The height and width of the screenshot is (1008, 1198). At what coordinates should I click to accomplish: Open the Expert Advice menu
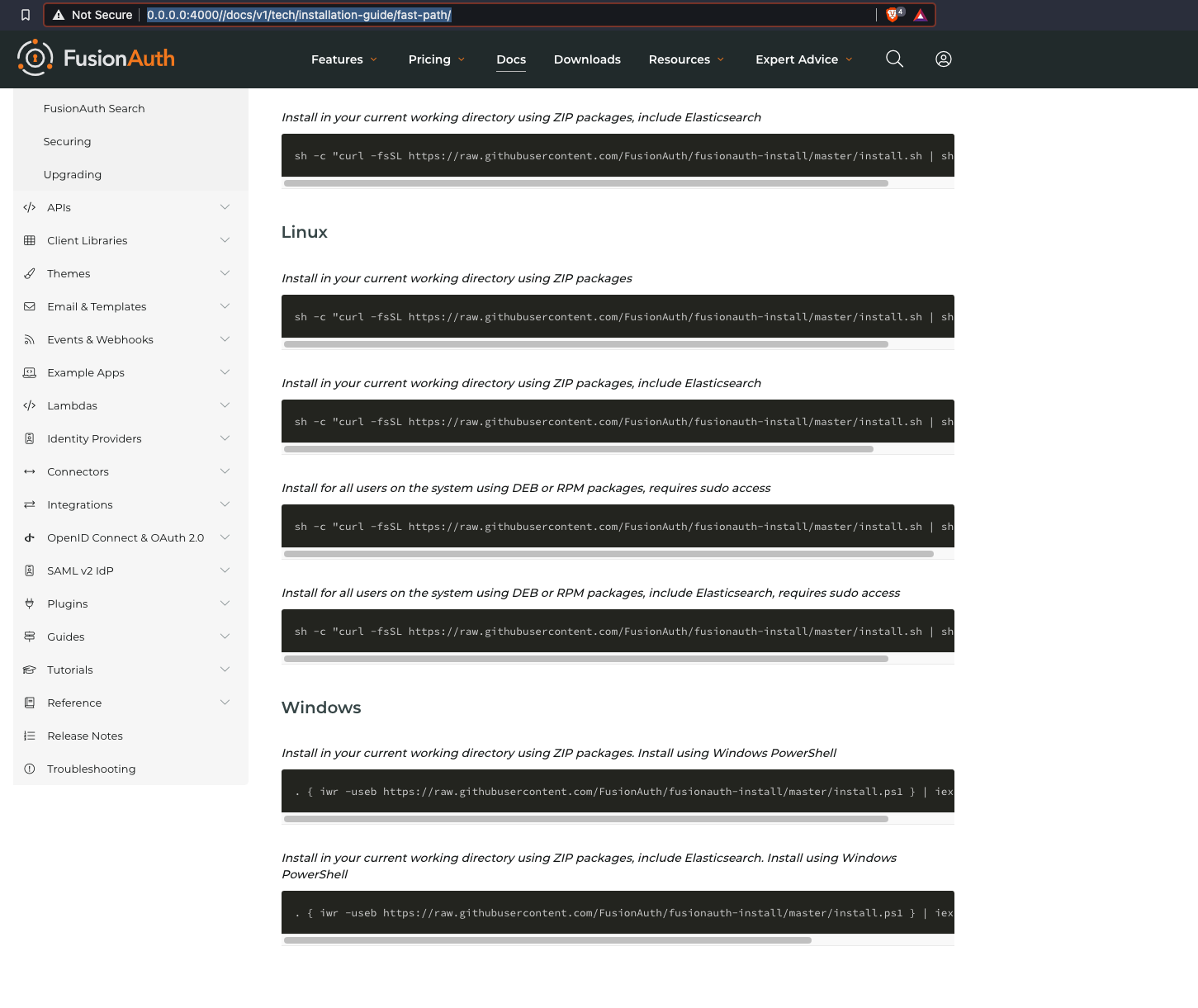[803, 59]
